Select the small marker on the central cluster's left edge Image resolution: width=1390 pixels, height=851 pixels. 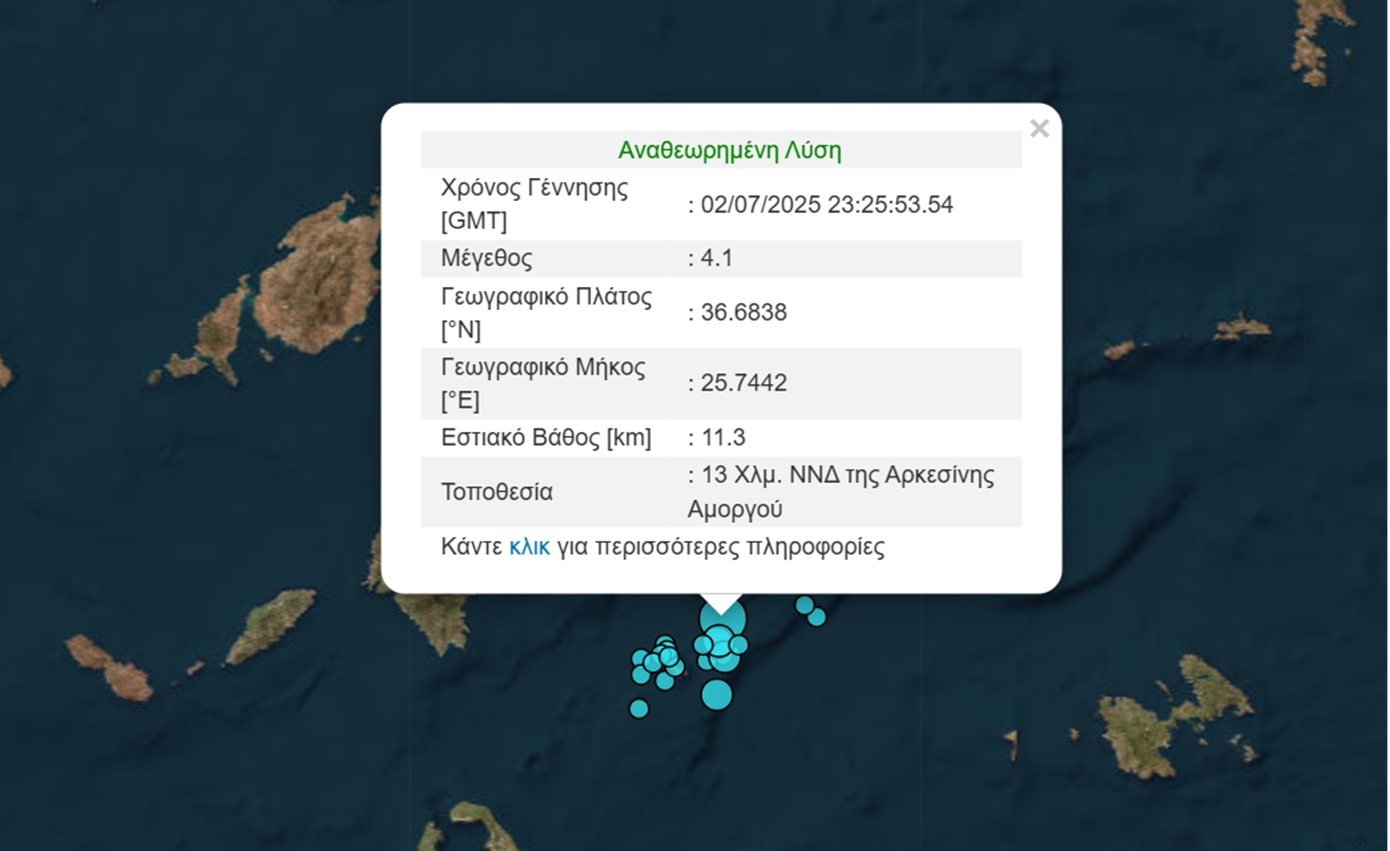(703, 645)
